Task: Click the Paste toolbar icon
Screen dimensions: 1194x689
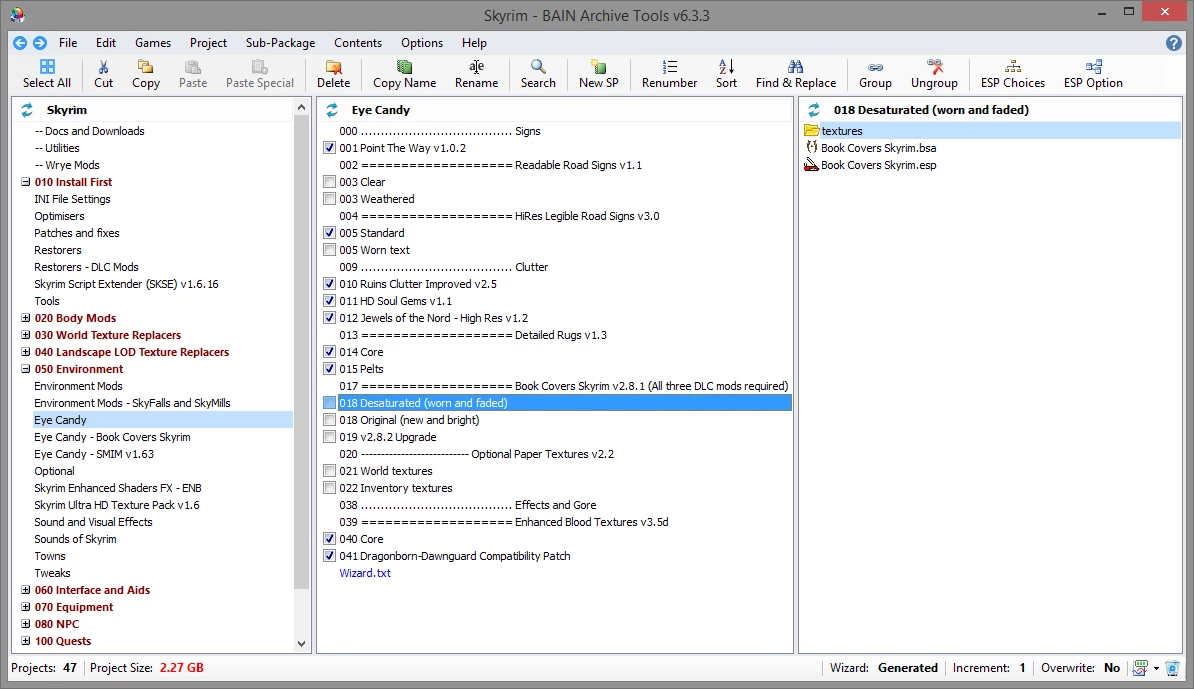Action: tap(193, 67)
